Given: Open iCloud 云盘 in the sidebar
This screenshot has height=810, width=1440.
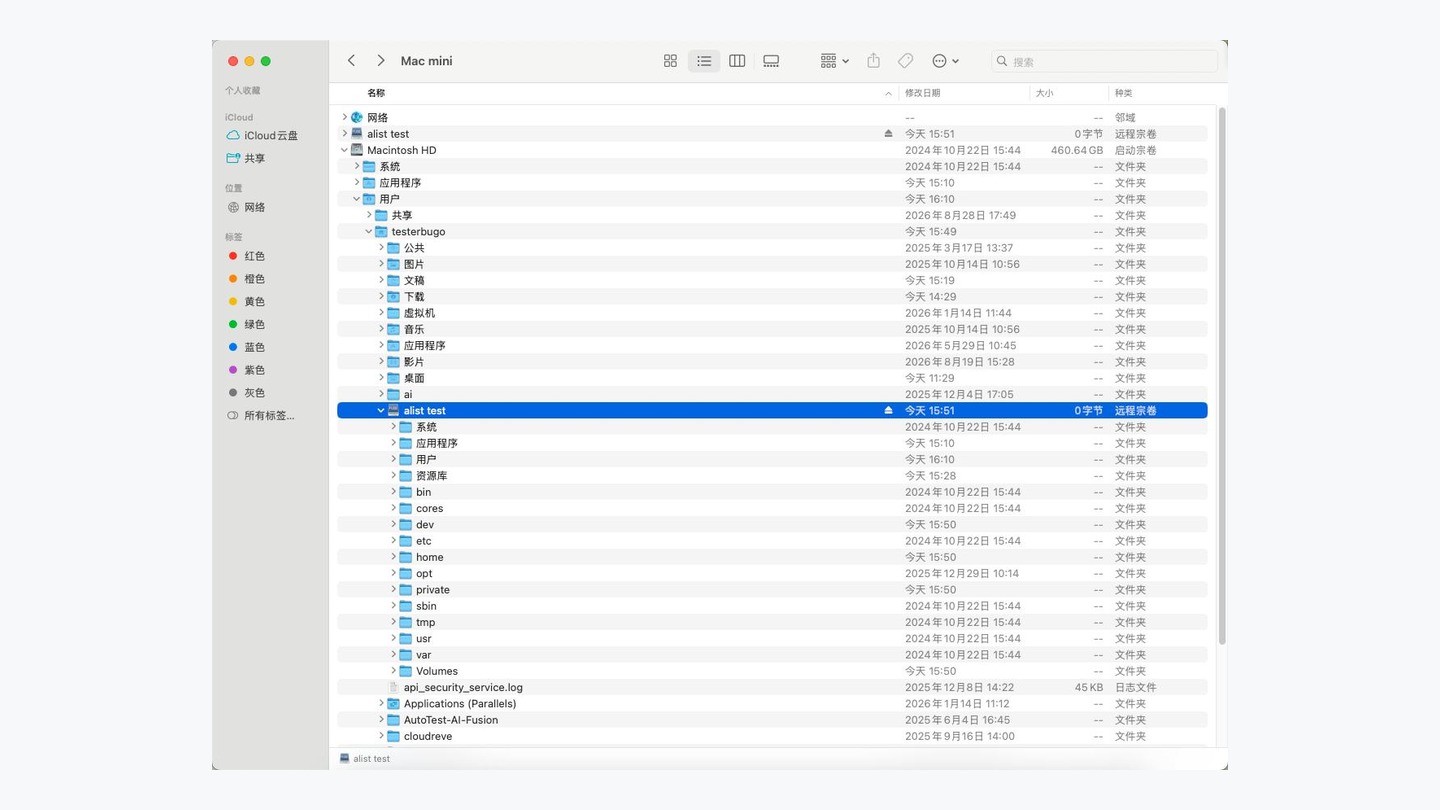Looking at the screenshot, I should [262, 136].
